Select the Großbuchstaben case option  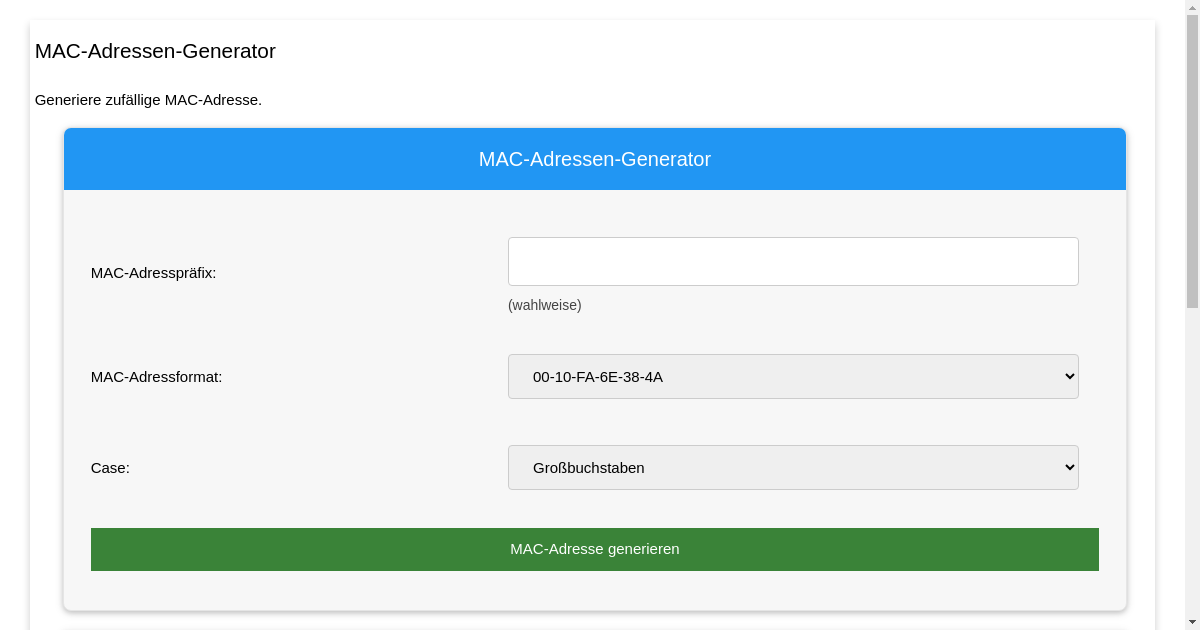[793, 467]
